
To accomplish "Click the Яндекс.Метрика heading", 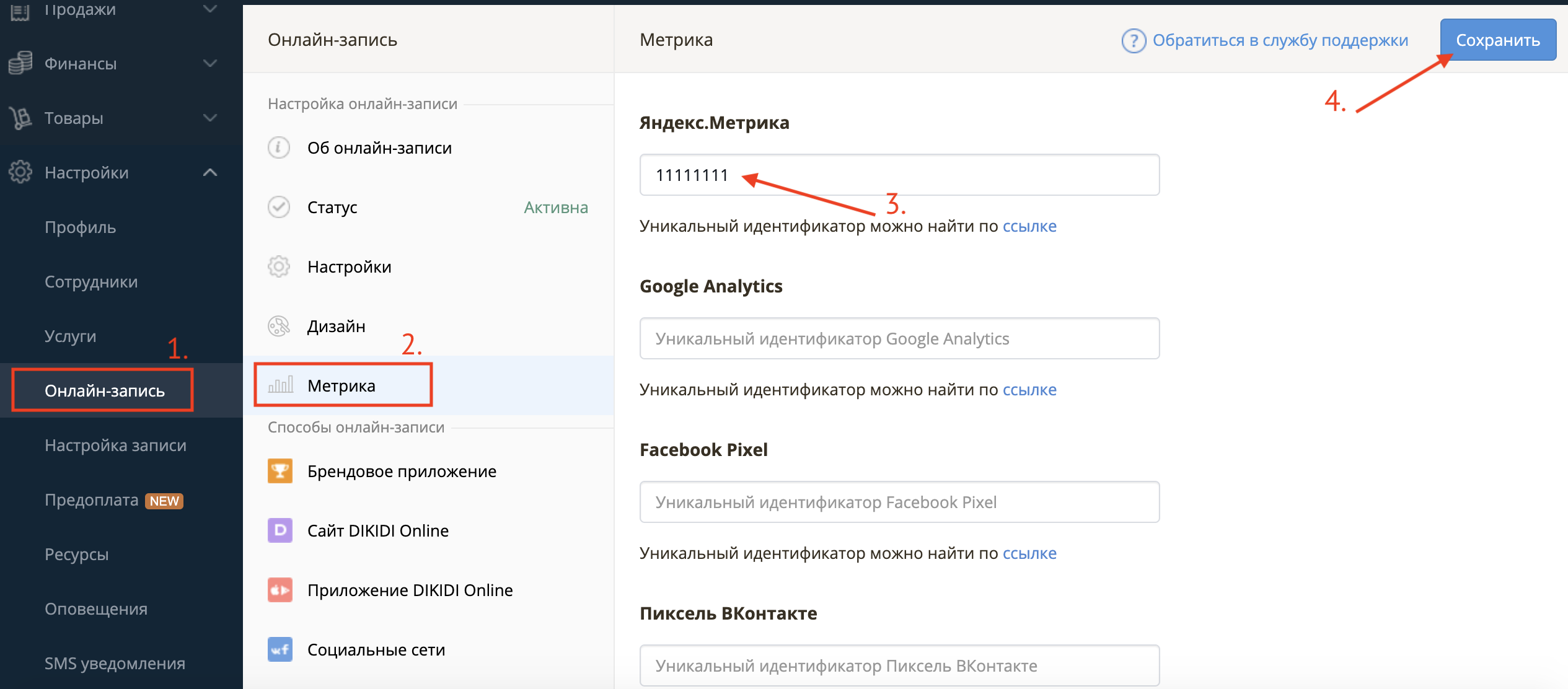I will (714, 123).
